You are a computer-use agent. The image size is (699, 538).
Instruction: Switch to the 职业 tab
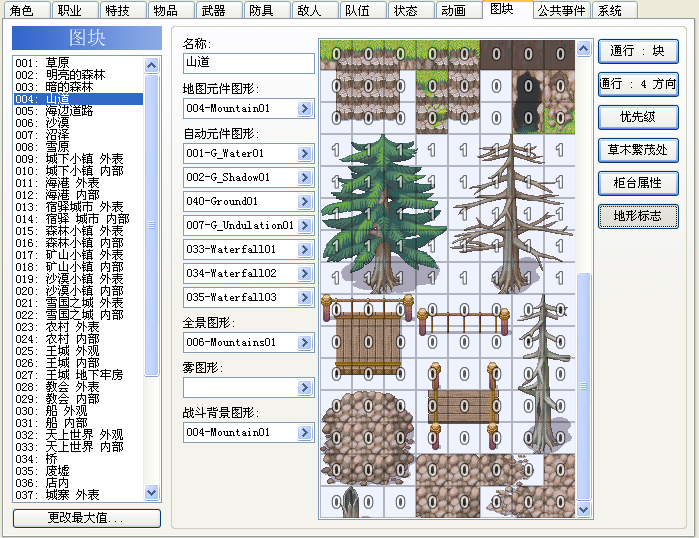coord(74,10)
